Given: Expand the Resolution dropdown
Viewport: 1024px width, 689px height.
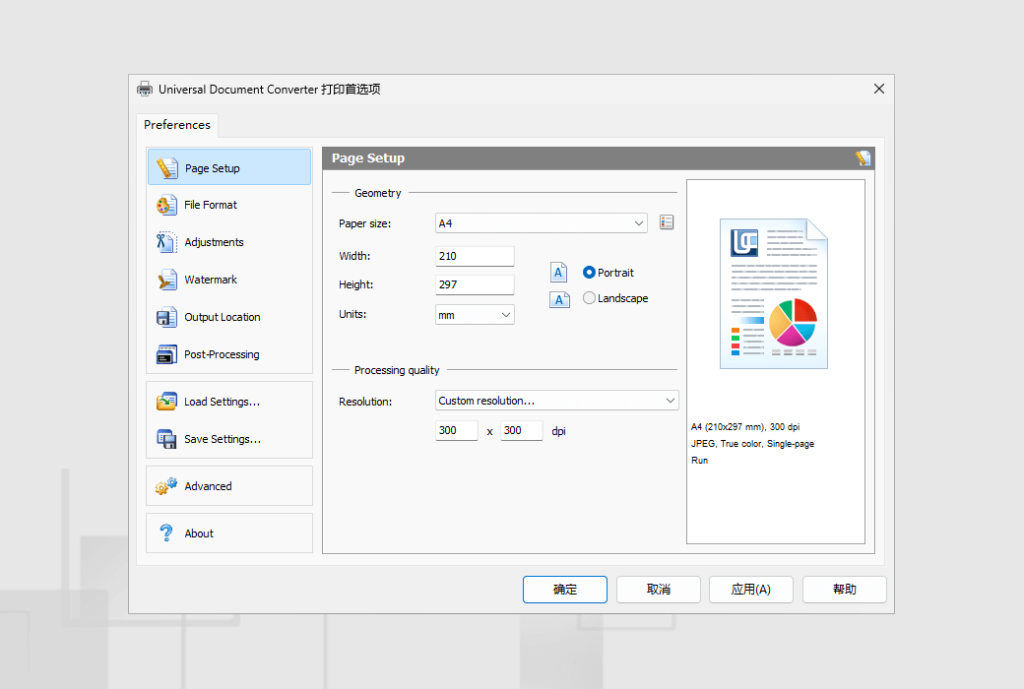Looking at the screenshot, I should [x=556, y=400].
